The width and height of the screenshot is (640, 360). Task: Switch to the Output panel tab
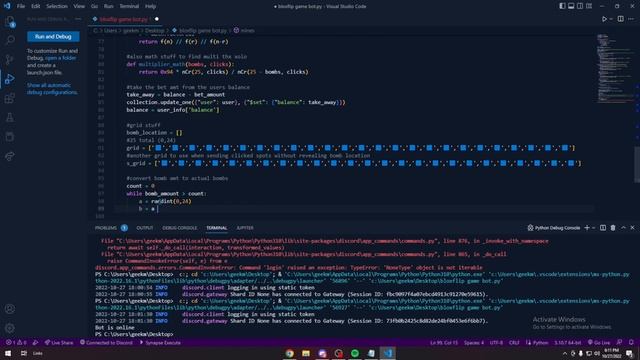tap(144, 228)
